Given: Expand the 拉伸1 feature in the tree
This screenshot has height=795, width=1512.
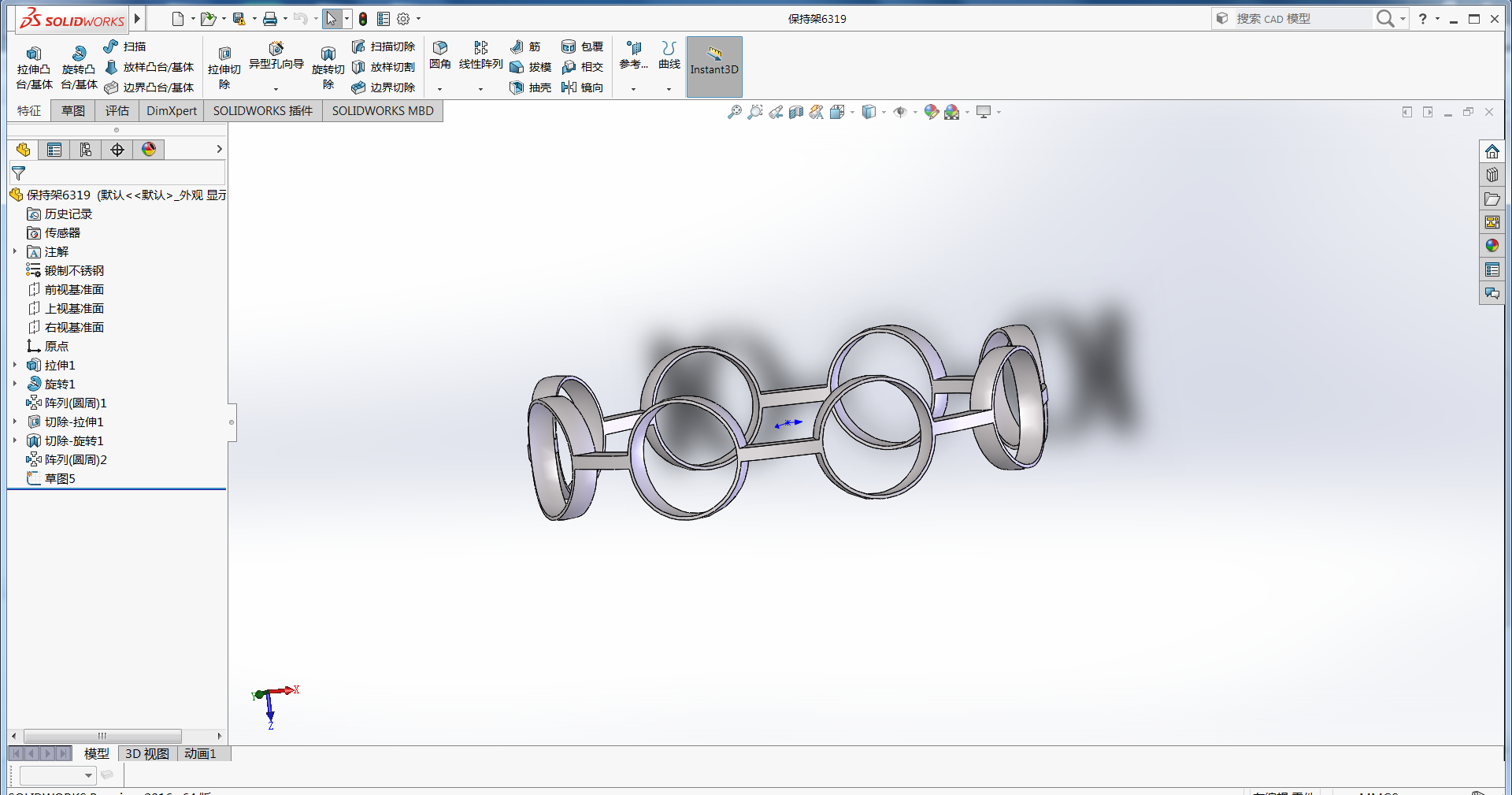Looking at the screenshot, I should 14,365.
